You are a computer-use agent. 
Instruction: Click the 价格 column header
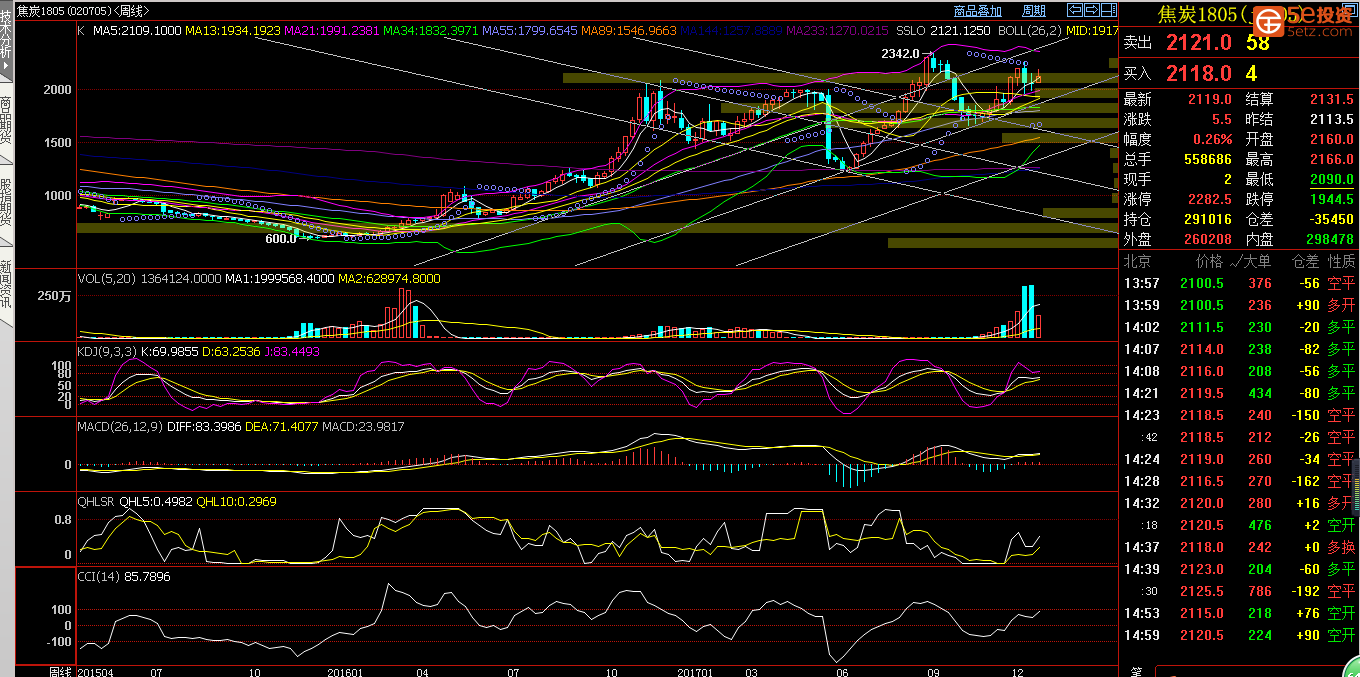[1209, 261]
